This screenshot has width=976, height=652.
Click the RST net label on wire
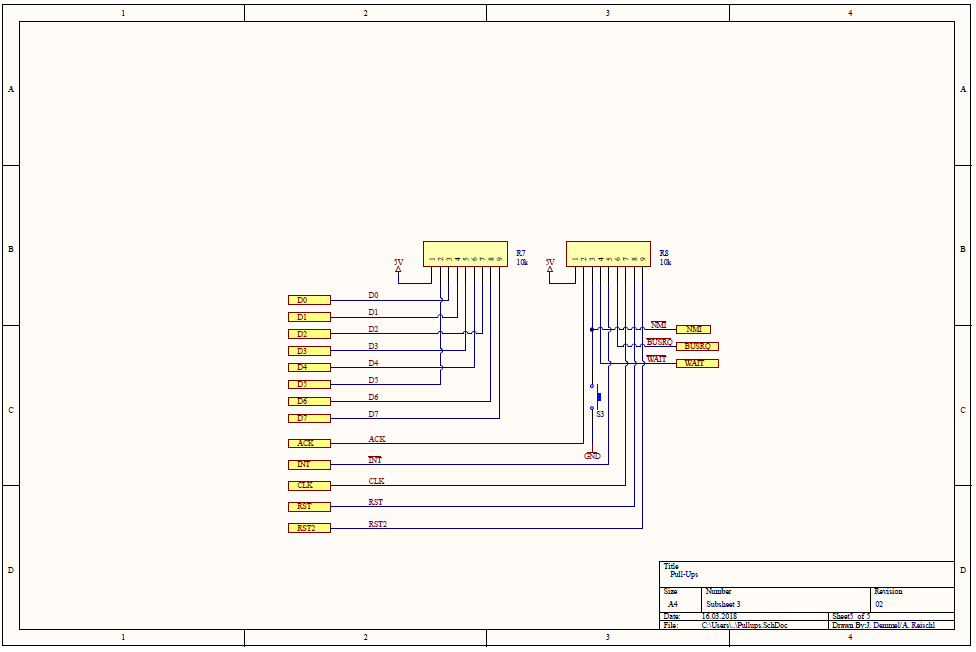[x=375, y=502]
